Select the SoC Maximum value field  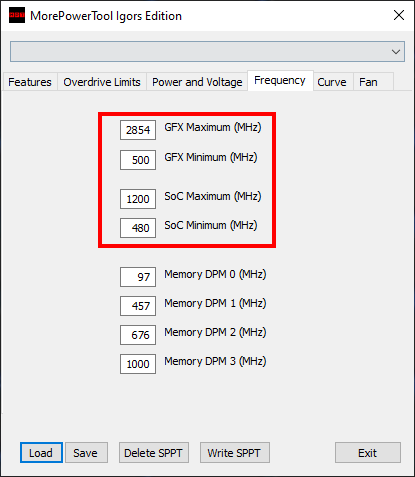[x=138, y=199]
